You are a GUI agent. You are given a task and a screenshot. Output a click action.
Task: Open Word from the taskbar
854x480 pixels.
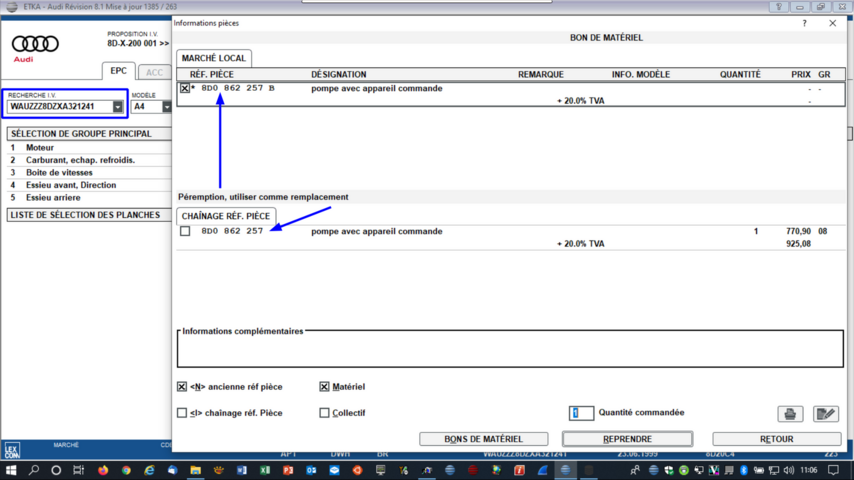(x=242, y=470)
